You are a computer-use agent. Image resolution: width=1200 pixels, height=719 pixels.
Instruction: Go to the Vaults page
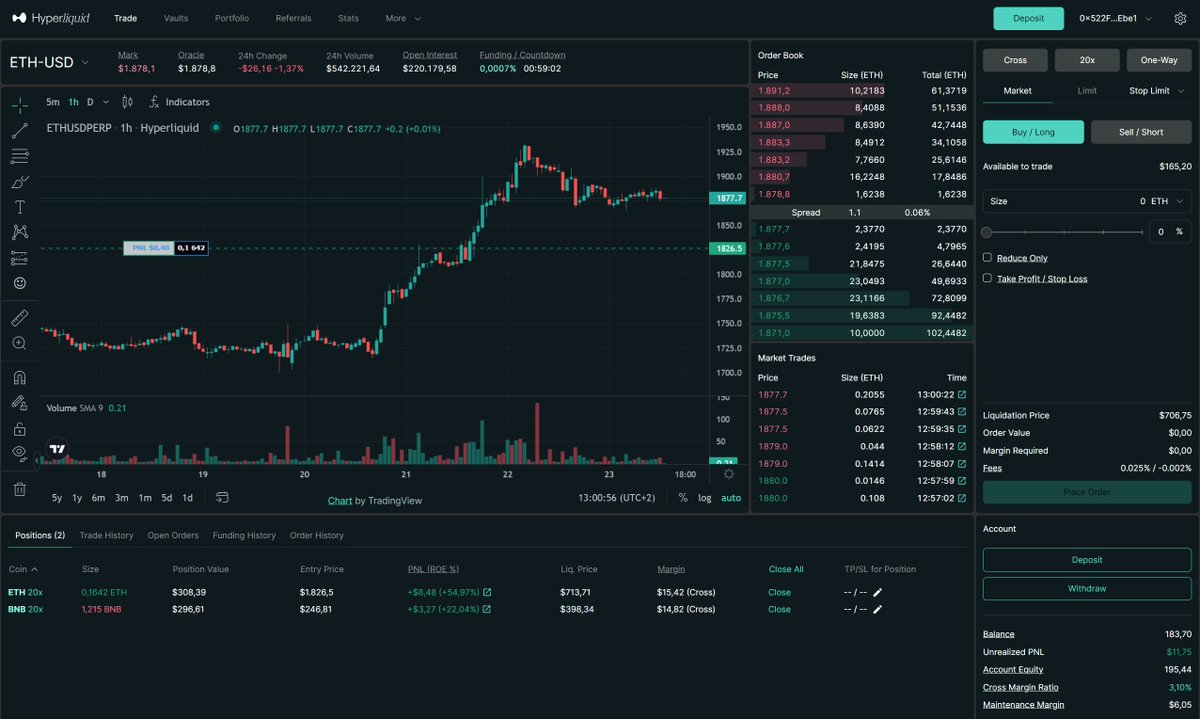(x=176, y=18)
